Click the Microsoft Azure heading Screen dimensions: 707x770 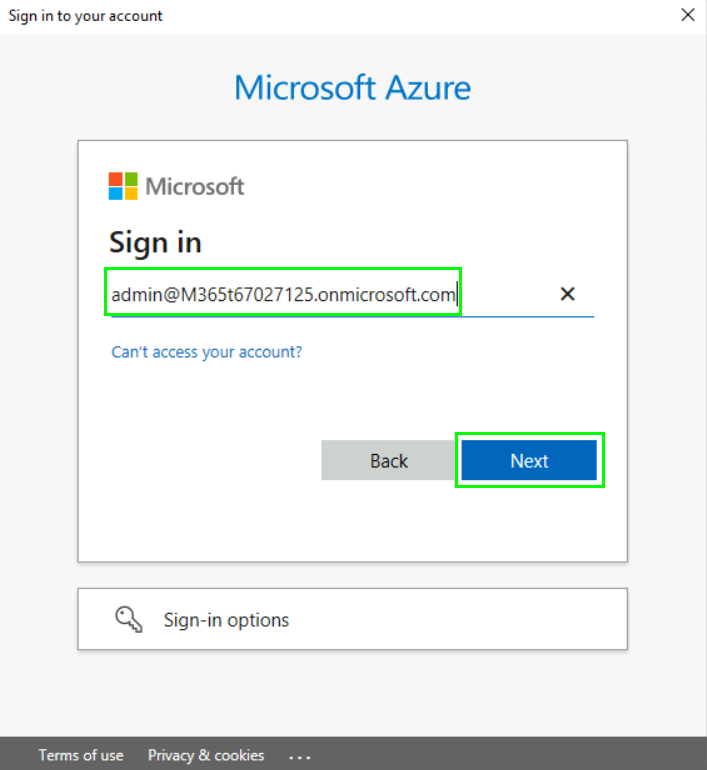[x=352, y=88]
